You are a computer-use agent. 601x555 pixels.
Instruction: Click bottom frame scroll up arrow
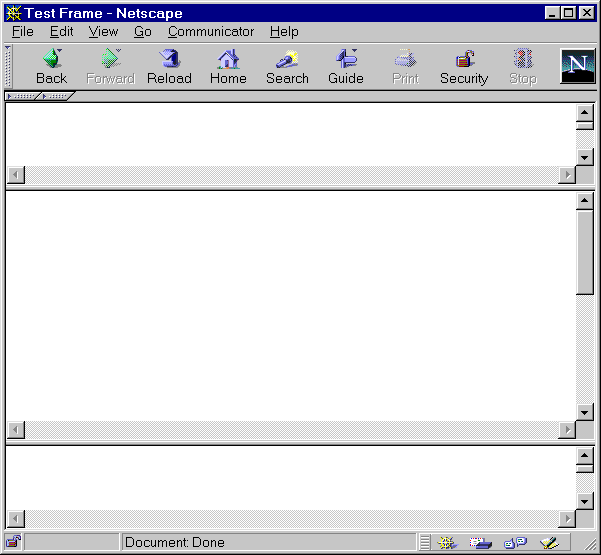pos(585,455)
